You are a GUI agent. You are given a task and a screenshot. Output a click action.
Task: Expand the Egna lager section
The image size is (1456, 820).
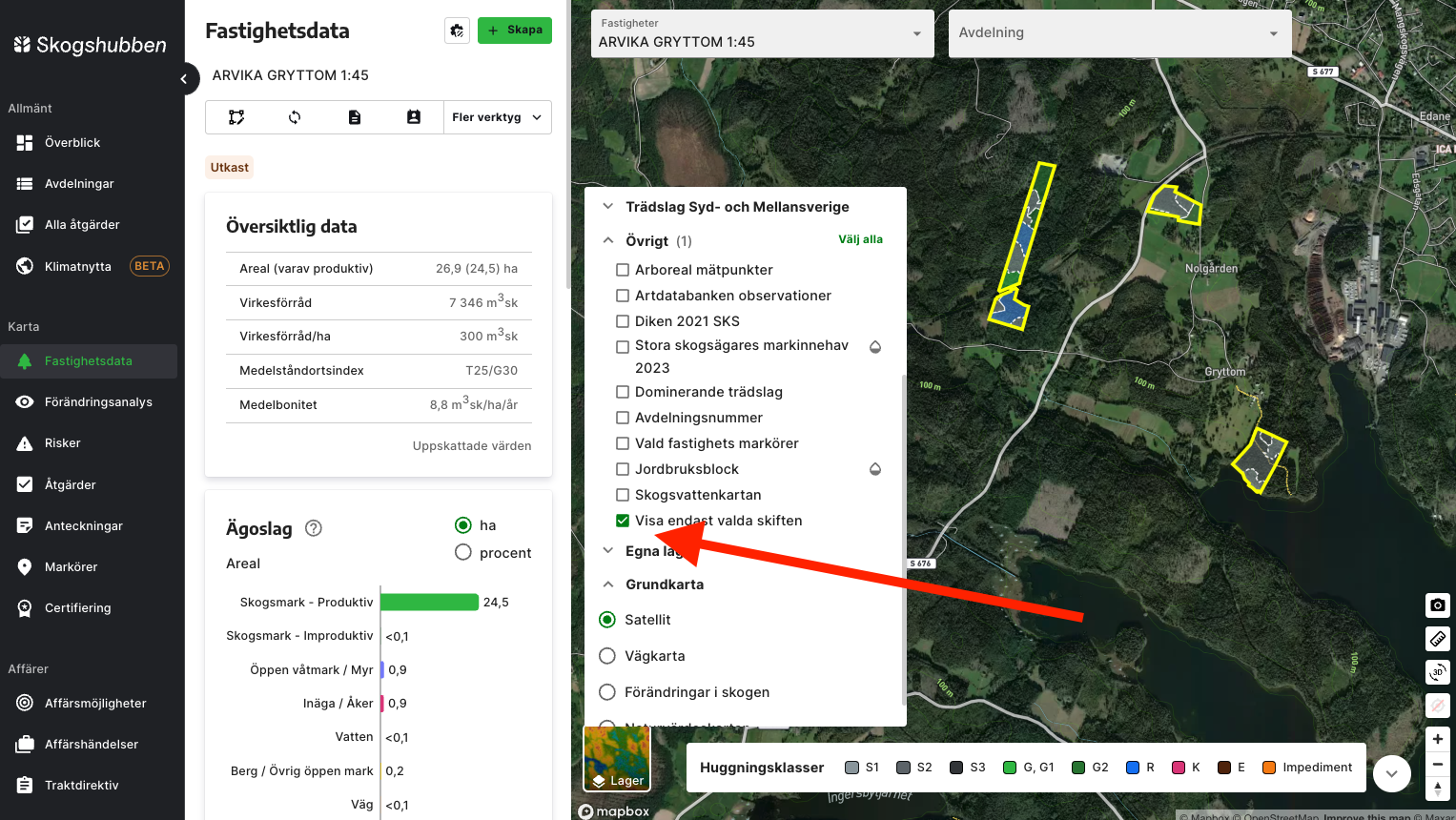coord(608,551)
